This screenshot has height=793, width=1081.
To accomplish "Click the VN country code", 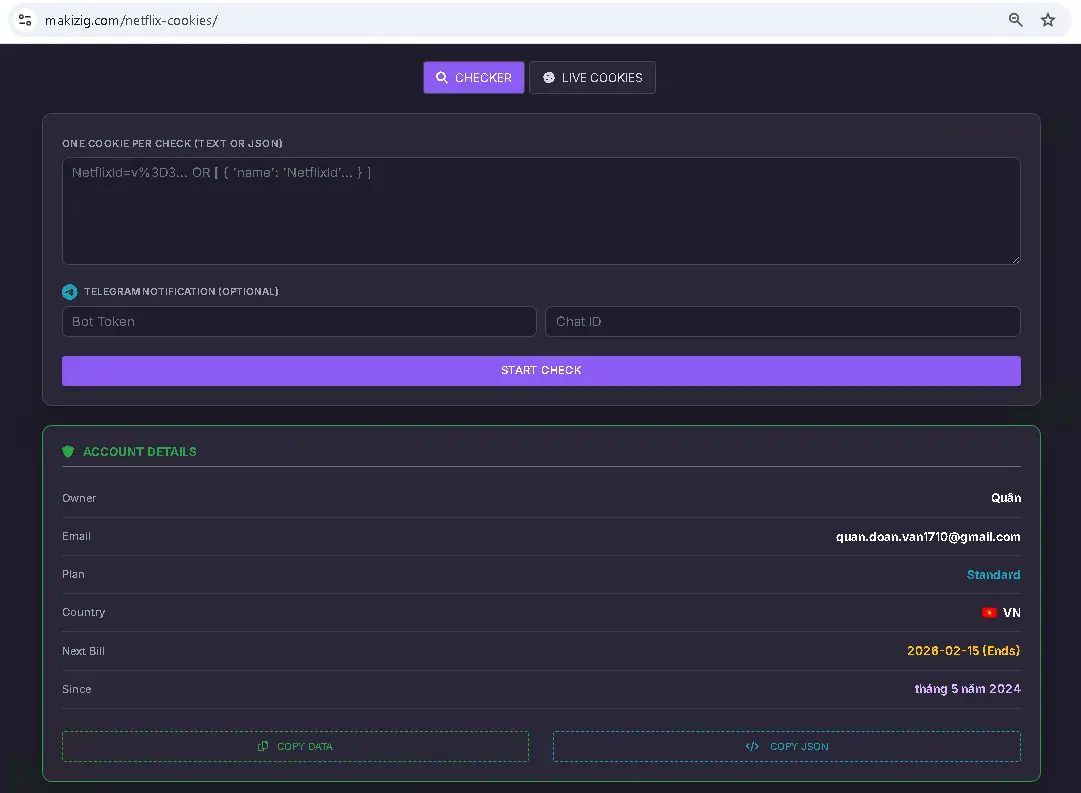I will [x=1011, y=612].
